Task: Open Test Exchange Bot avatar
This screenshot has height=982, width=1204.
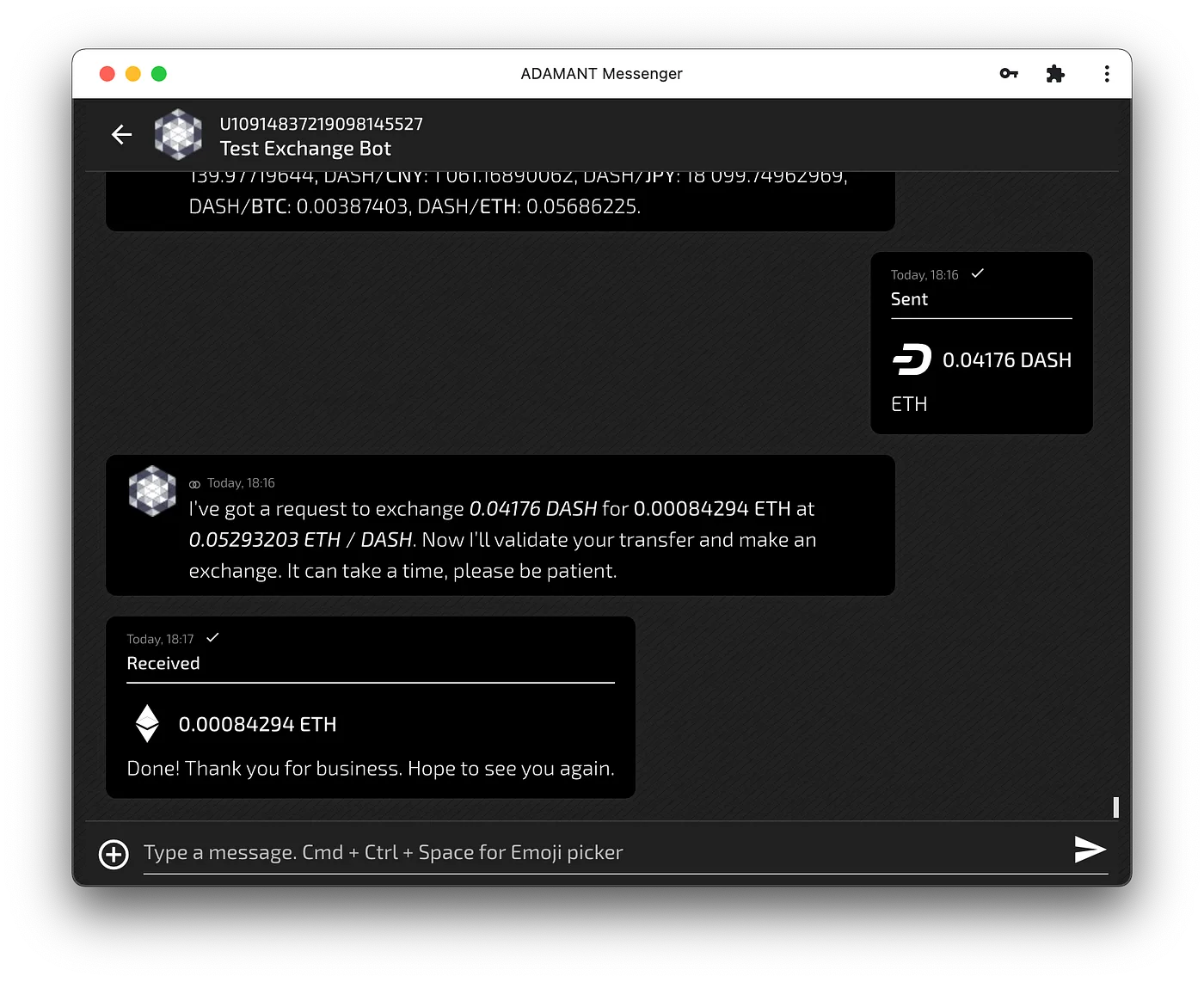Action: pyautogui.click(x=178, y=134)
